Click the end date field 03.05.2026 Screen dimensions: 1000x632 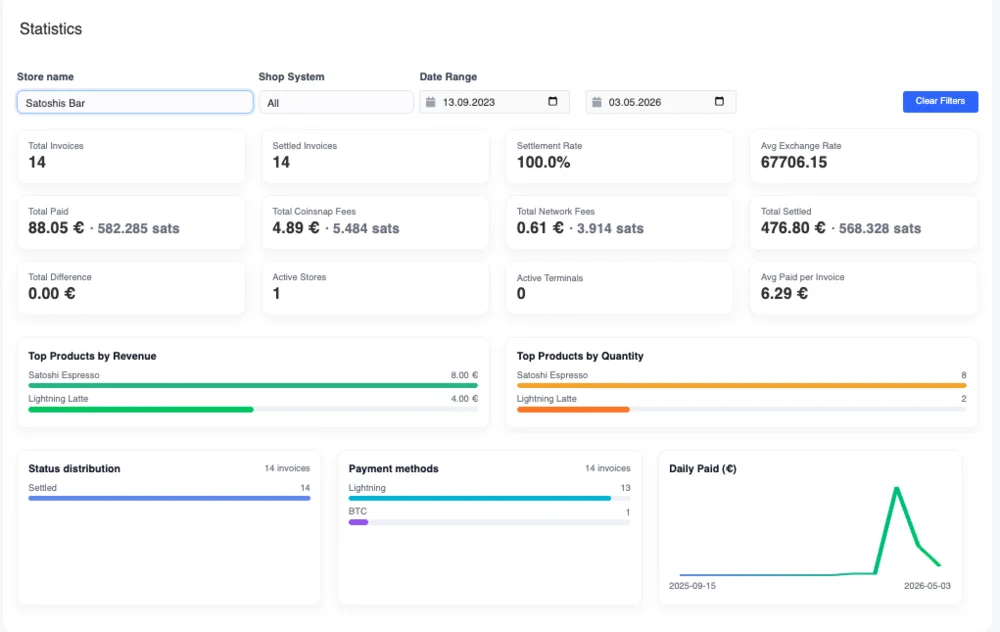pyautogui.click(x=661, y=102)
